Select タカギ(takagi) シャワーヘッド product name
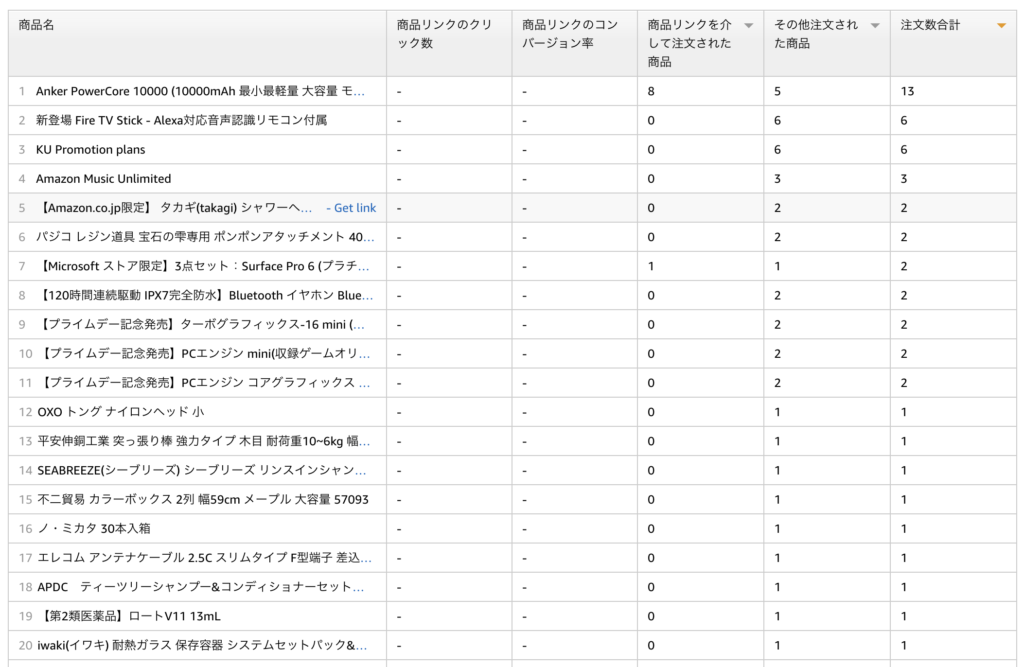This screenshot has width=1024, height=667. 175,208
